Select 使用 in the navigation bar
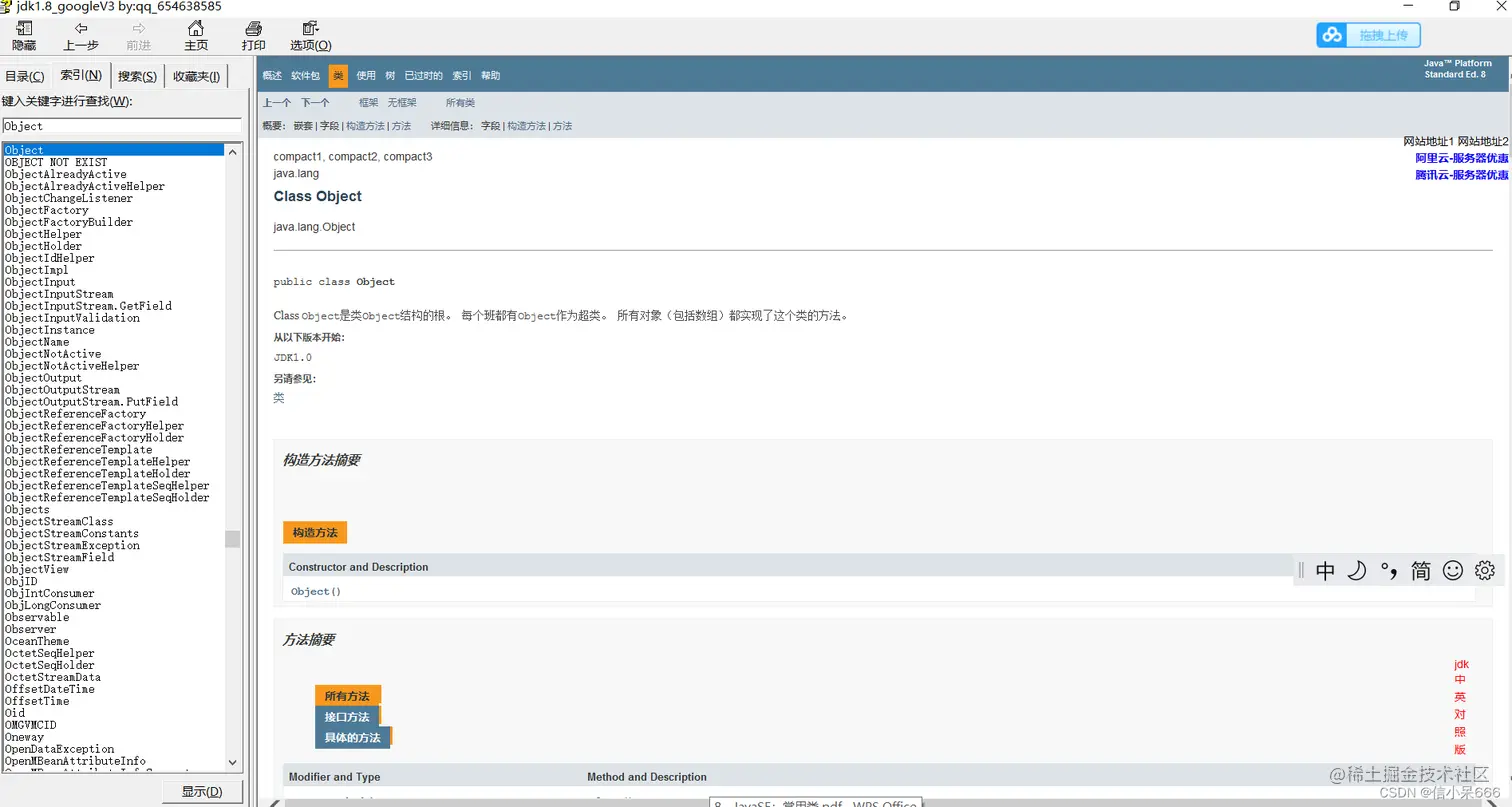This screenshot has width=1512, height=807. tap(367, 76)
